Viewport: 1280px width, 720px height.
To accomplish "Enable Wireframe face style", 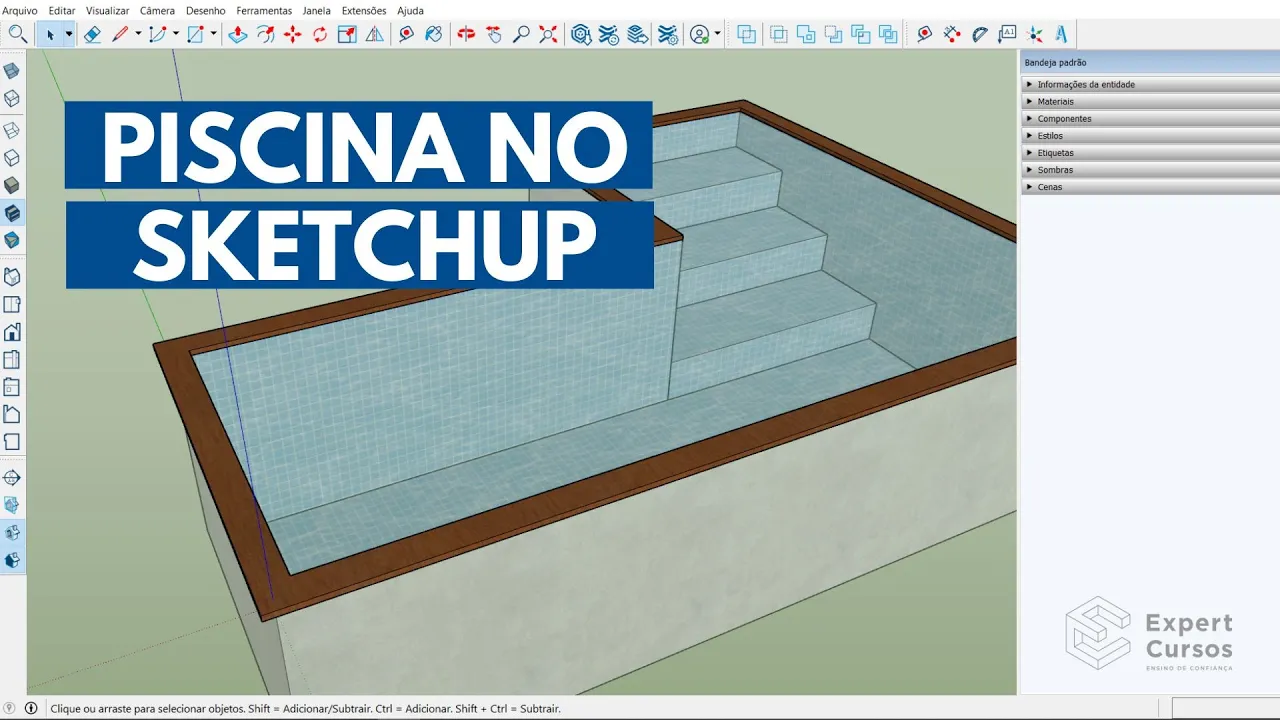I will tap(12, 131).
